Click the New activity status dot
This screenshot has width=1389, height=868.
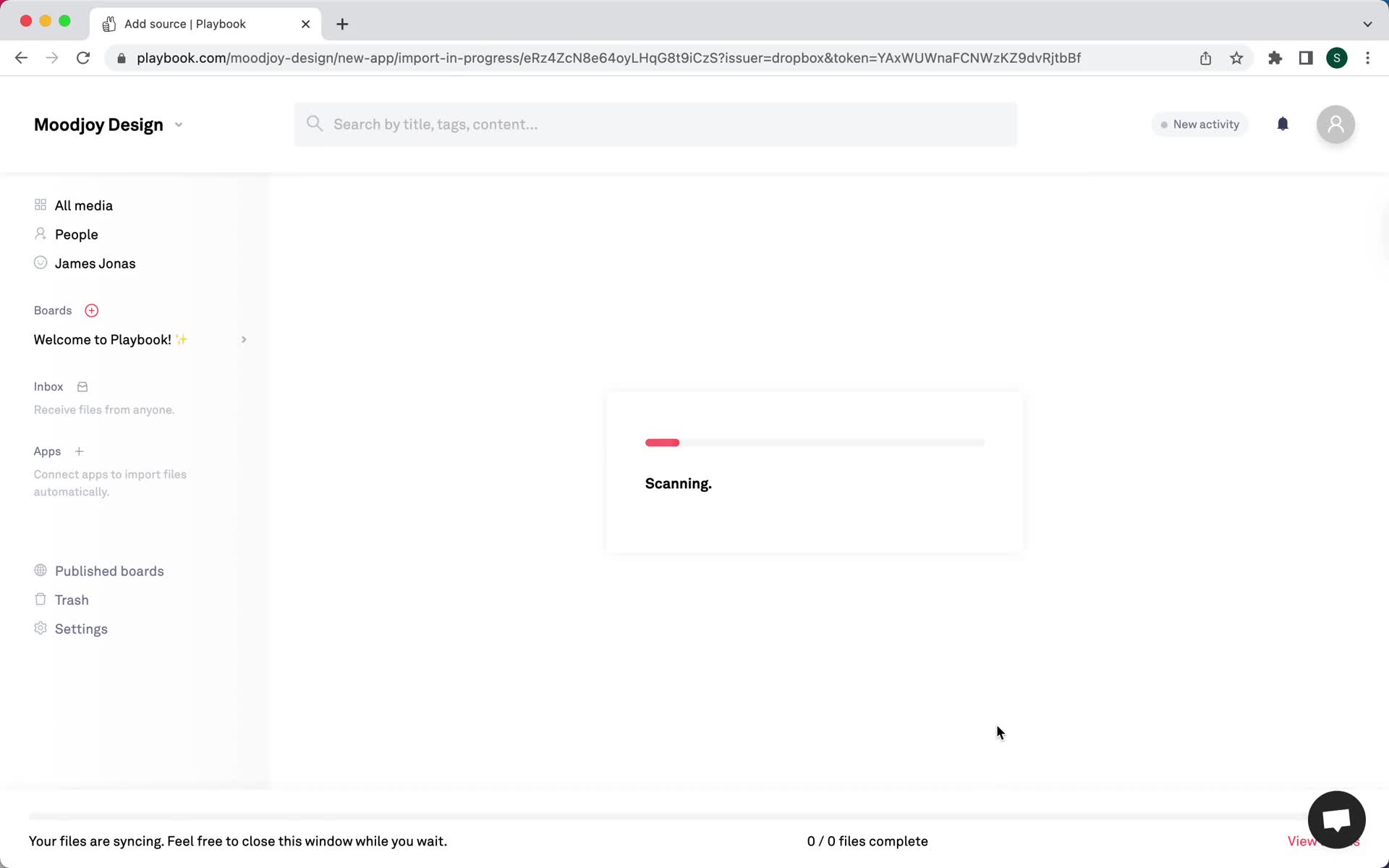pos(1163,124)
